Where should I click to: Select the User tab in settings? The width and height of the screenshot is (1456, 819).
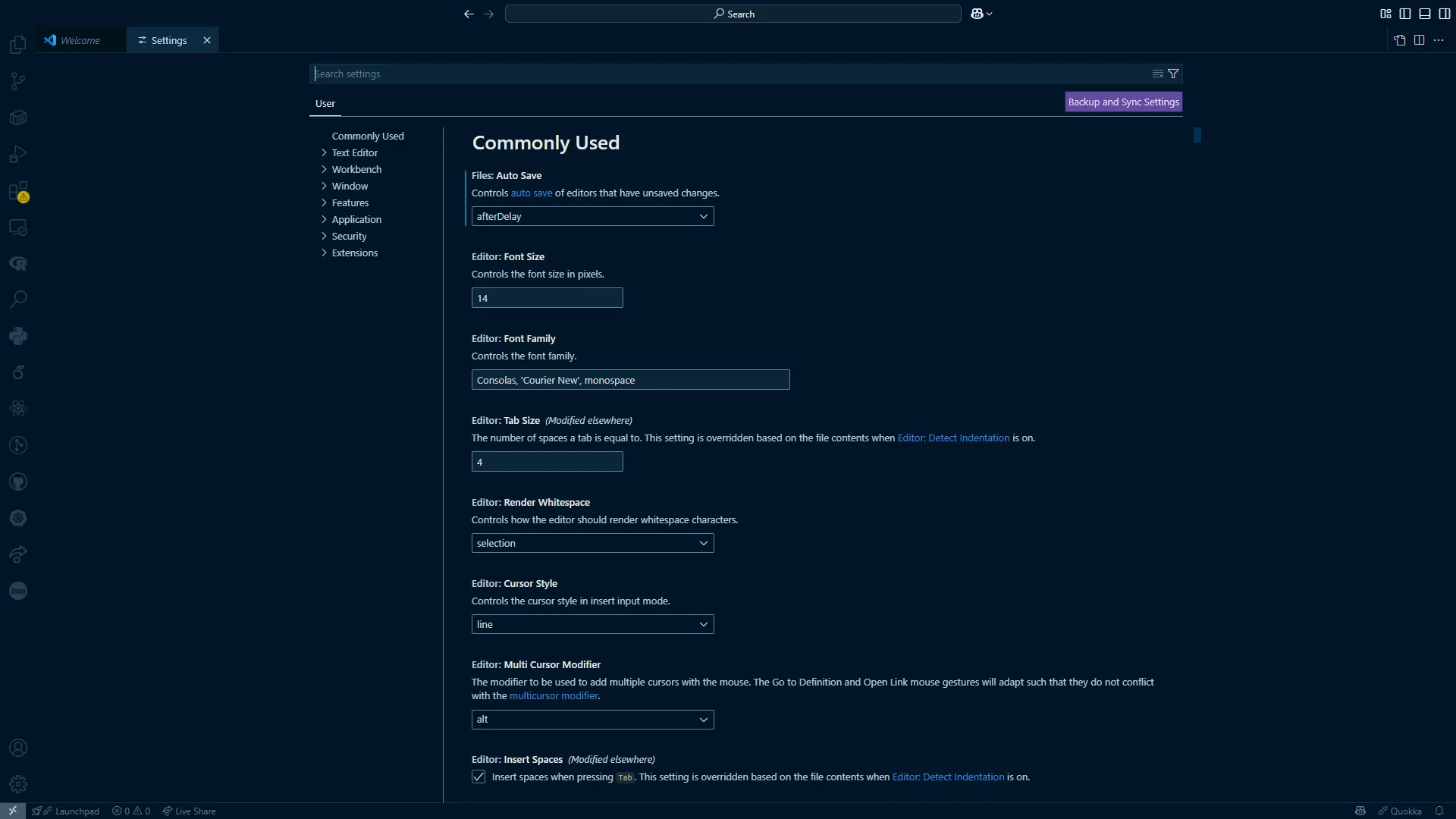coord(325,103)
